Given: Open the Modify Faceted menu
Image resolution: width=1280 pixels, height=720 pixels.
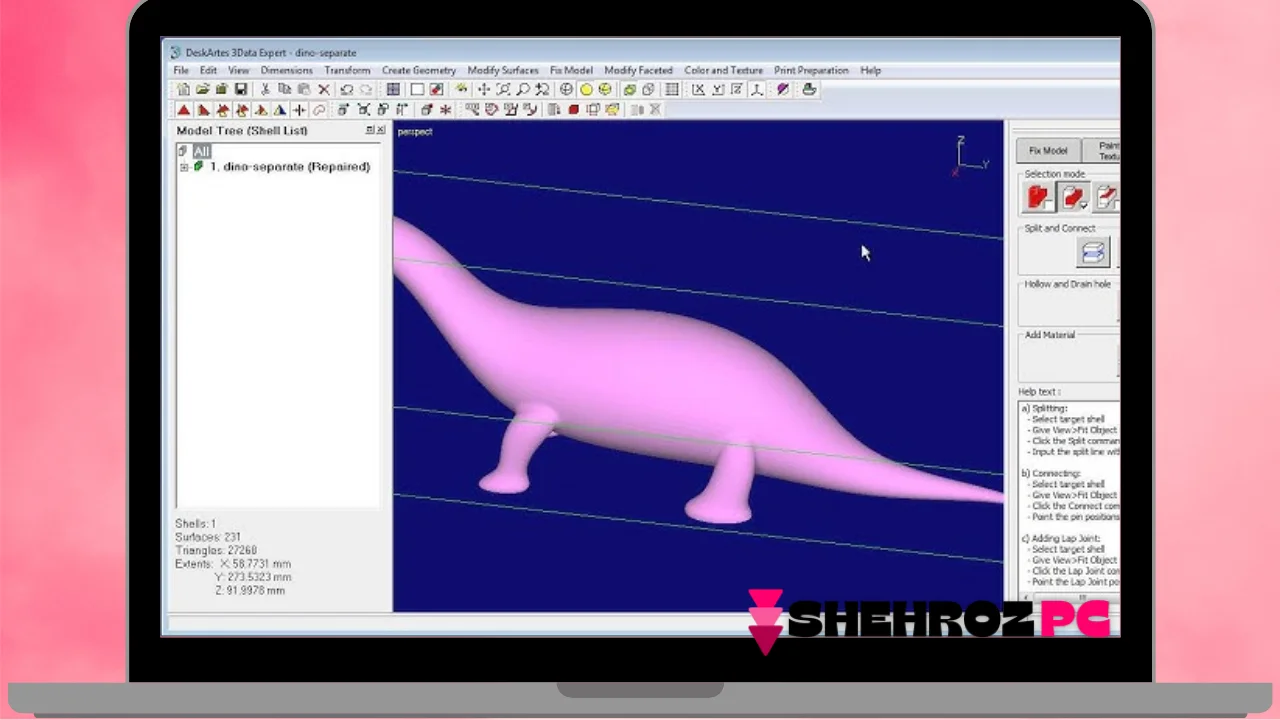Looking at the screenshot, I should (x=638, y=70).
